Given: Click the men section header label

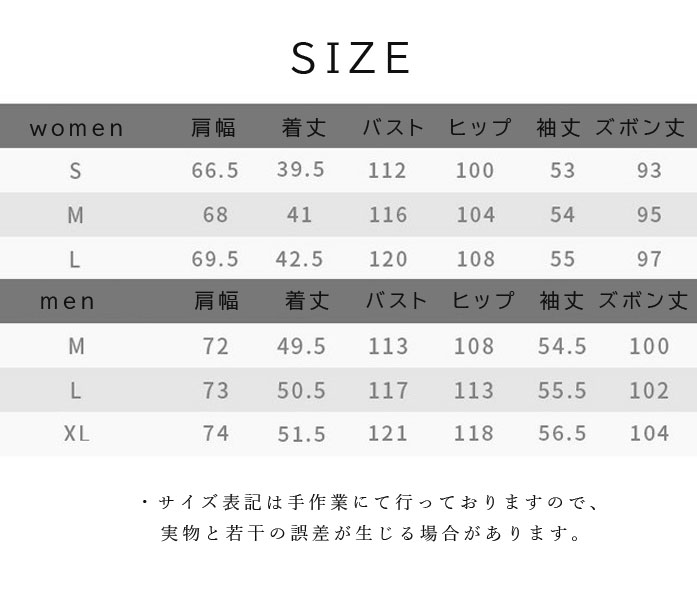Looking at the screenshot, I should point(68,301).
